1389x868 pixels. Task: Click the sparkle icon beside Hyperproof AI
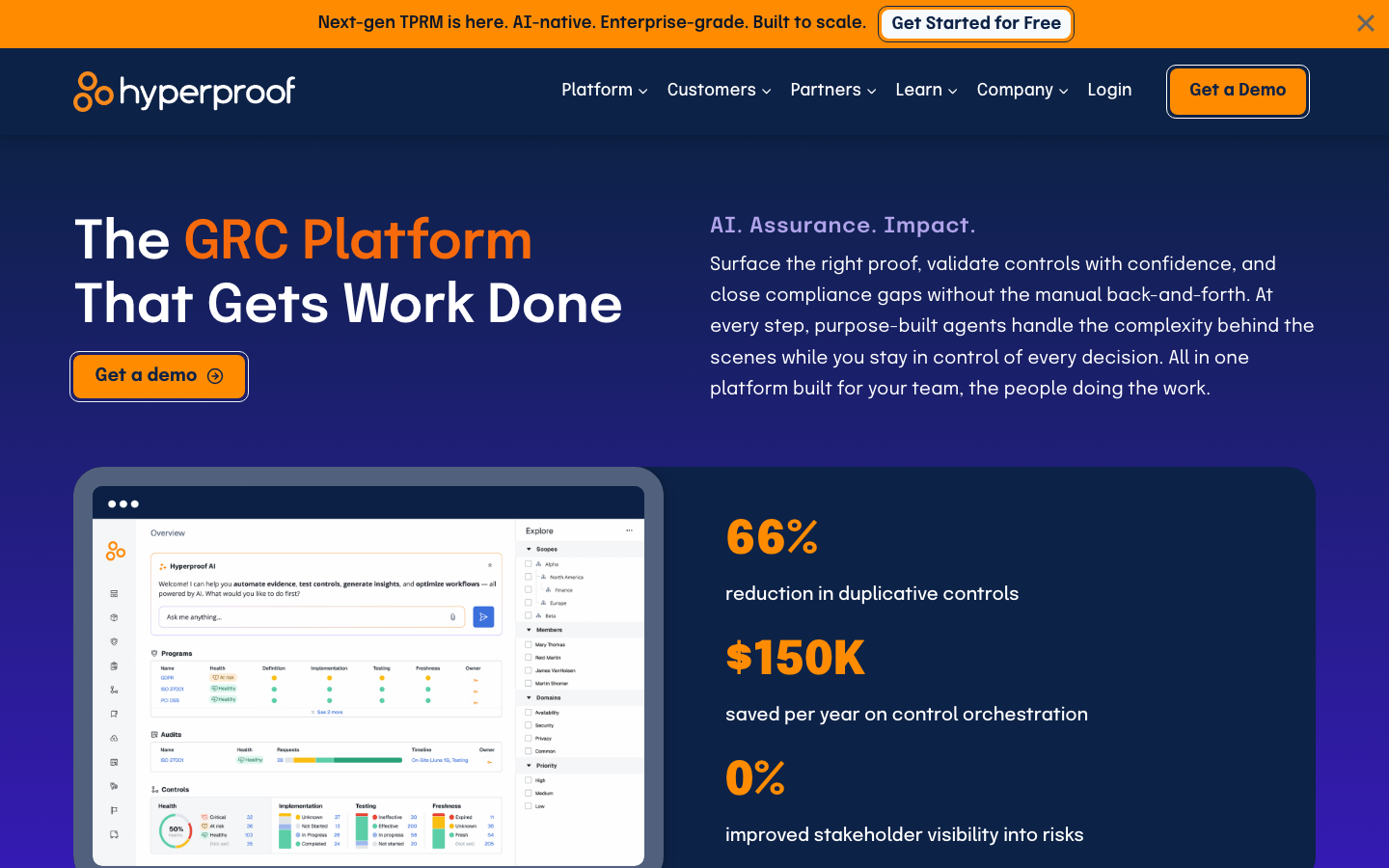pos(163,566)
